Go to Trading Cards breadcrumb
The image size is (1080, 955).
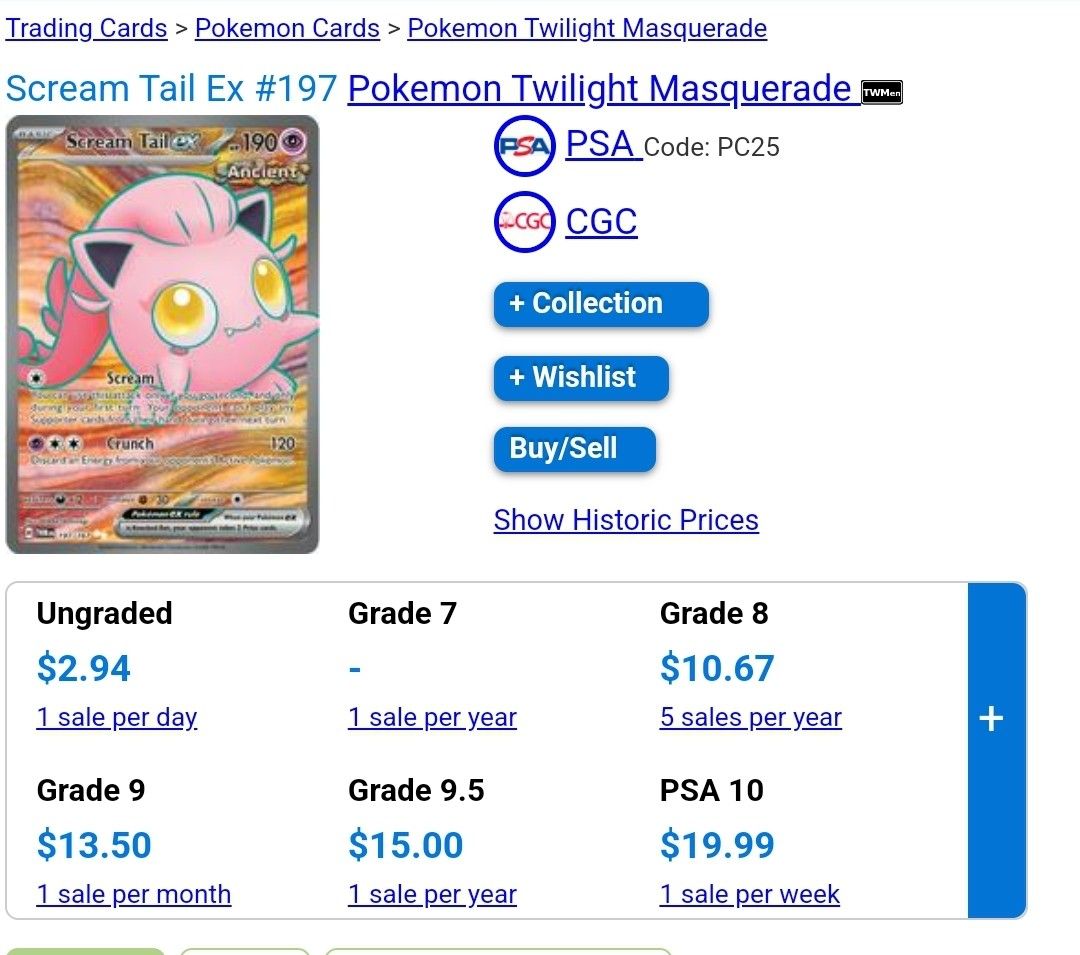(x=86, y=28)
